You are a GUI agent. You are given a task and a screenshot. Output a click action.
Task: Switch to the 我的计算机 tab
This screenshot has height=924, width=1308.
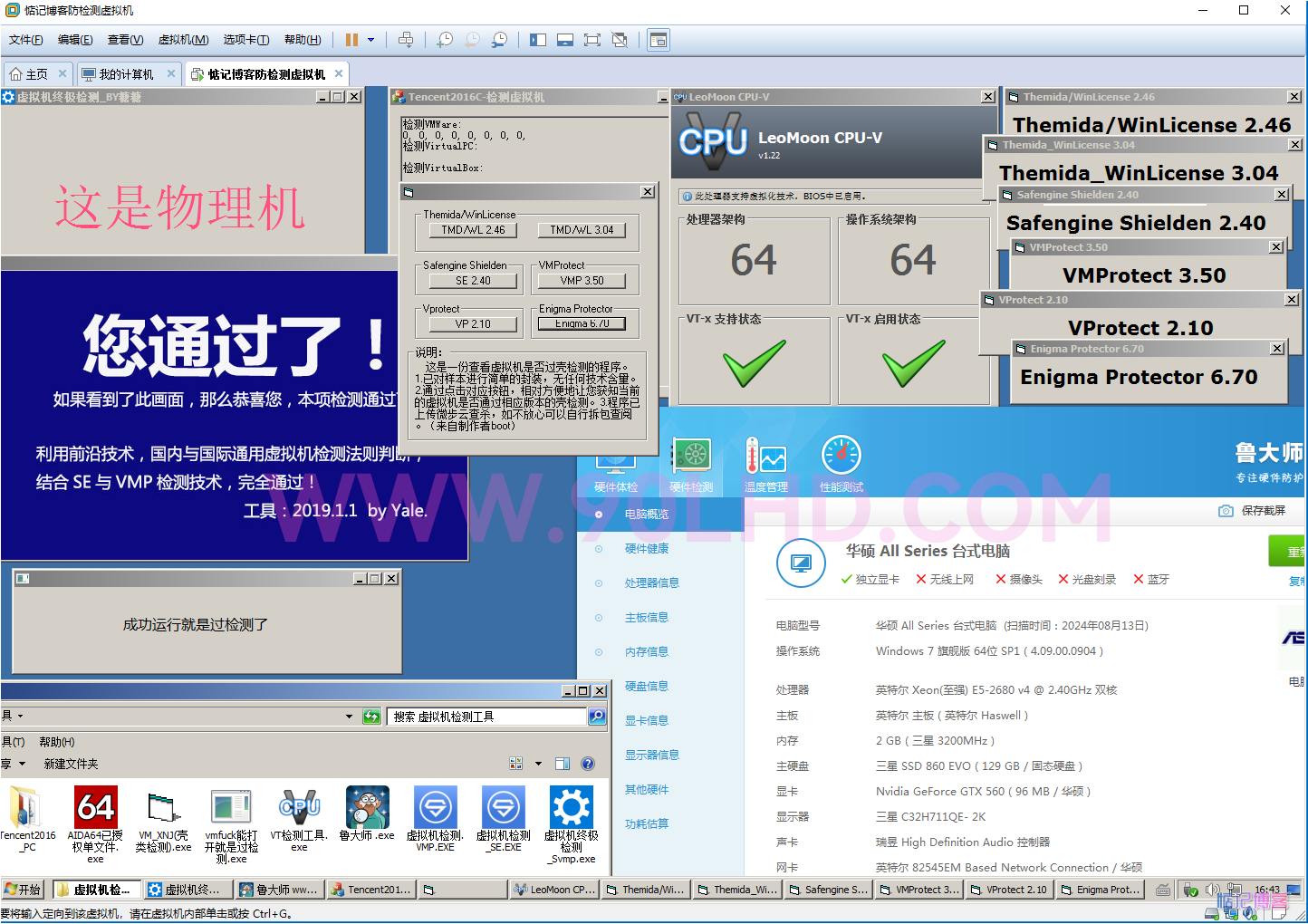tap(127, 74)
